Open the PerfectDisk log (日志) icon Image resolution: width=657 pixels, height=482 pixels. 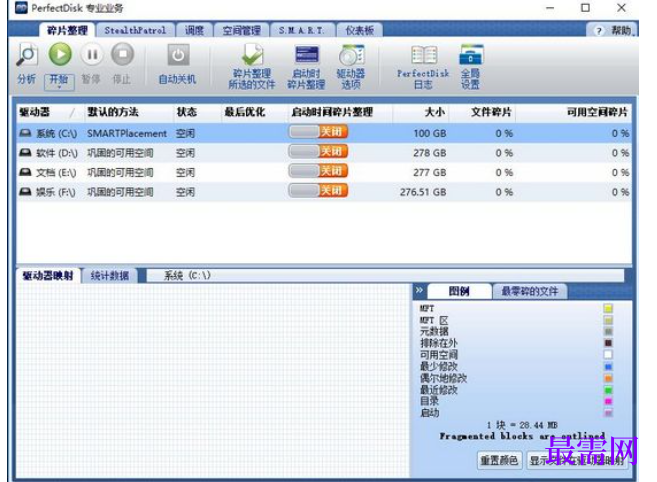[x=424, y=55]
